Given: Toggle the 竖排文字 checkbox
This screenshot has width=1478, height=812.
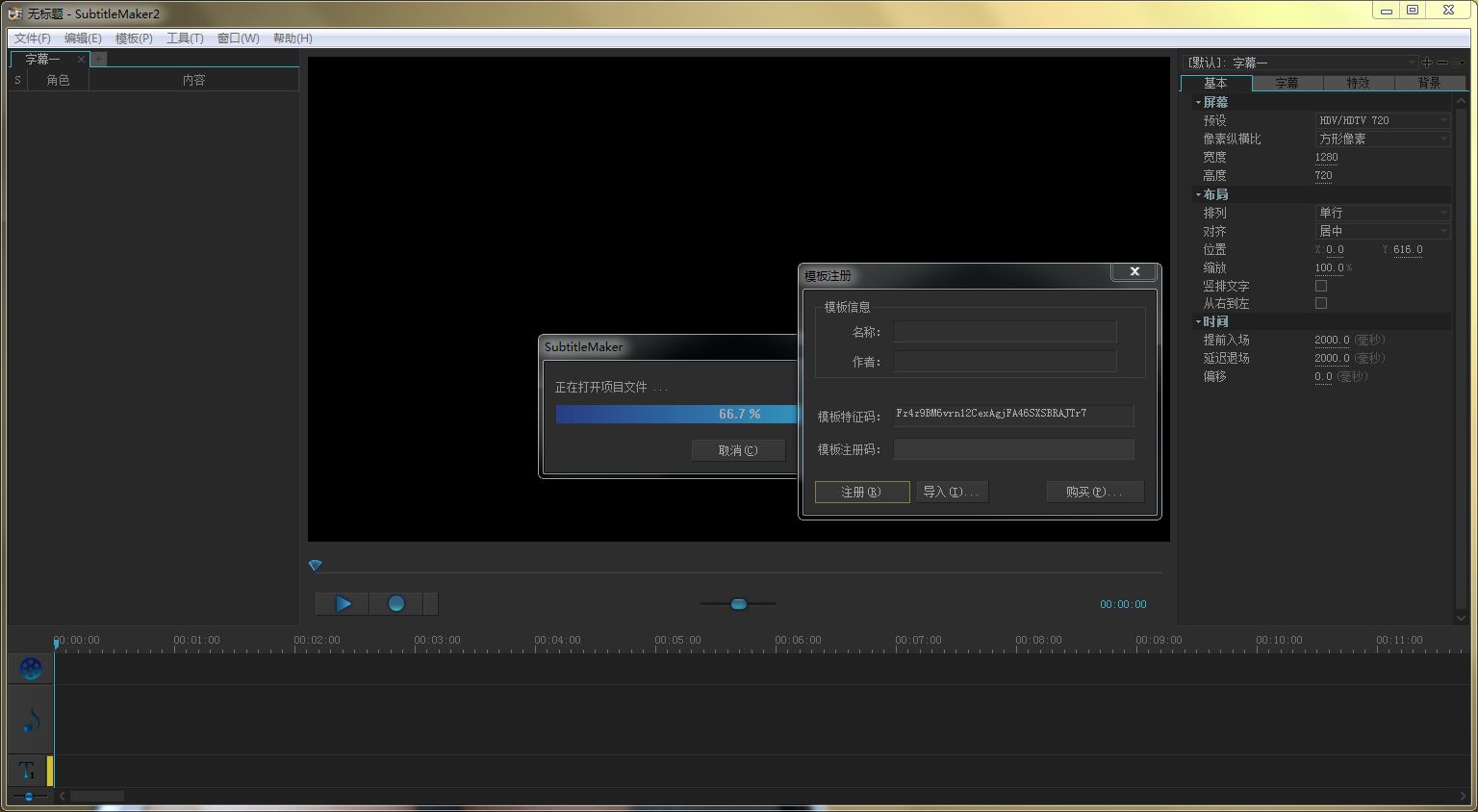Looking at the screenshot, I should [1321, 286].
